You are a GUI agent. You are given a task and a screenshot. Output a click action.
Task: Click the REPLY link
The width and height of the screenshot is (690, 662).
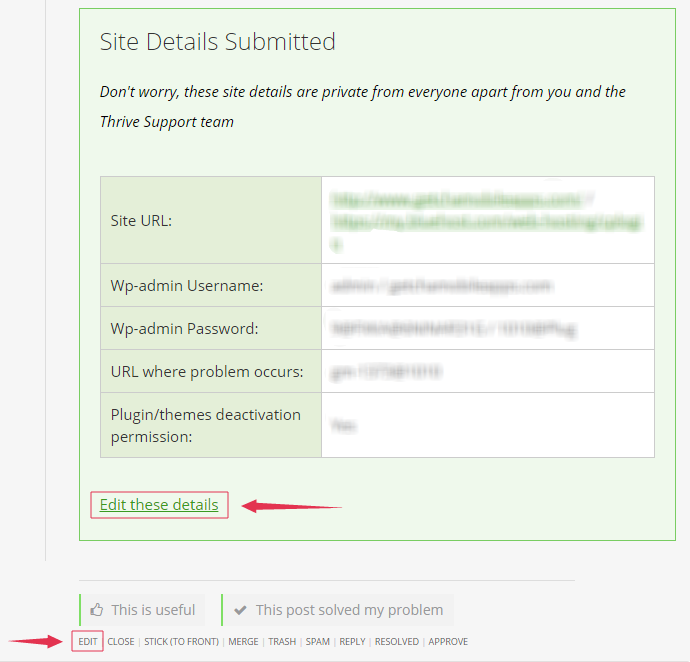click(x=352, y=641)
